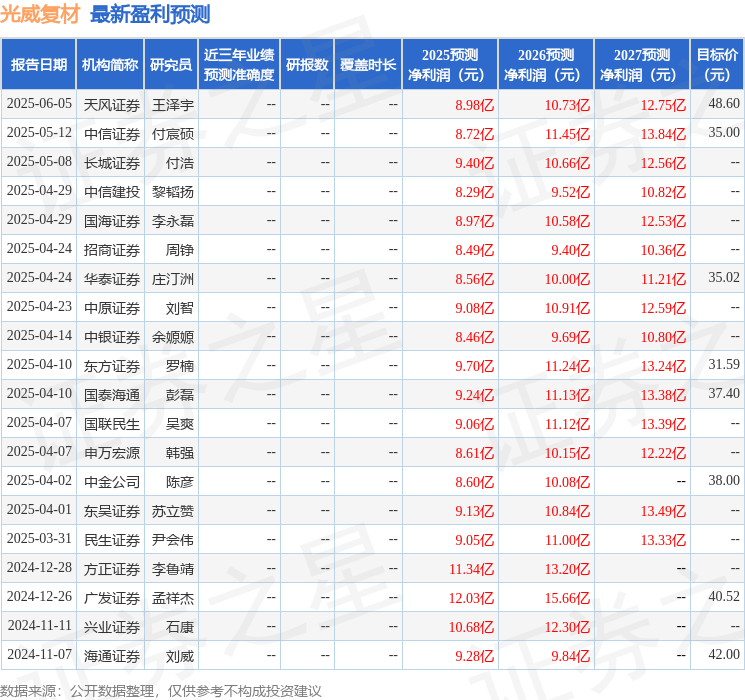Screen dimensions: 745x700
Task: Click the 8.97亿 forecast value
Action: (x=474, y=221)
